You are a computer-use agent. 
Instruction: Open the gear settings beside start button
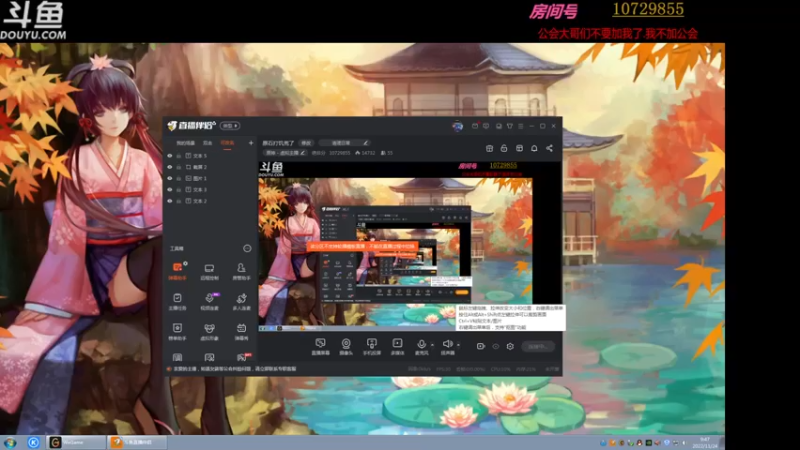pos(510,346)
